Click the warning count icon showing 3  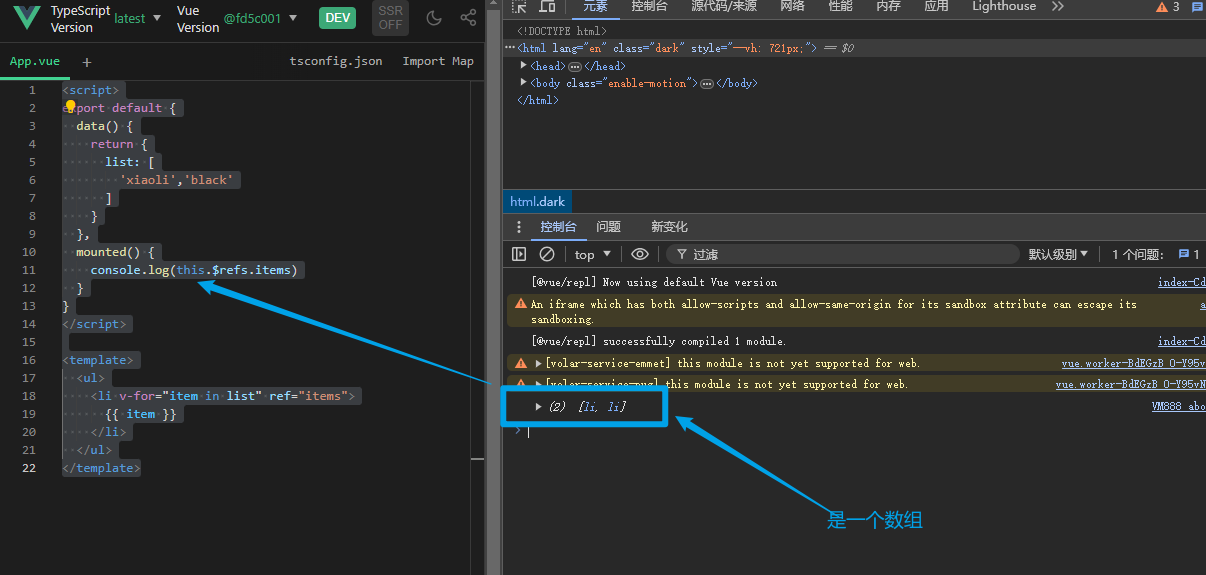point(1168,6)
